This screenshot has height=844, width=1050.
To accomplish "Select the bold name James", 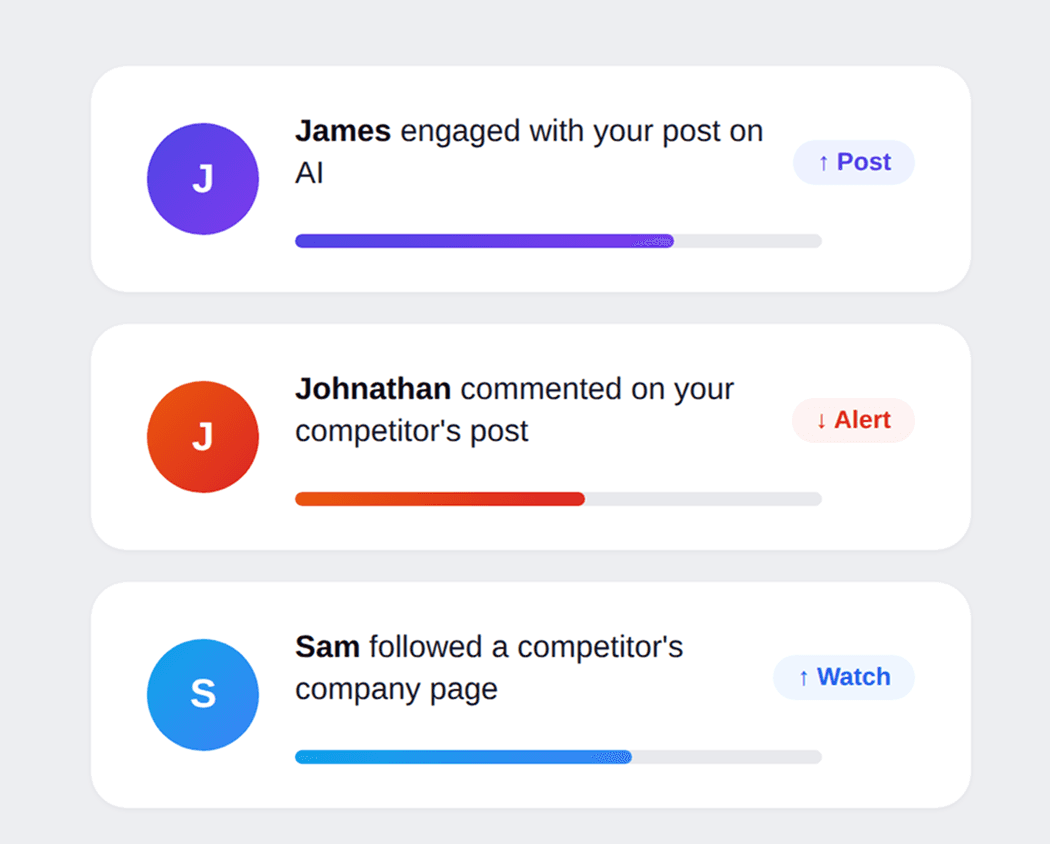I will coord(343,131).
